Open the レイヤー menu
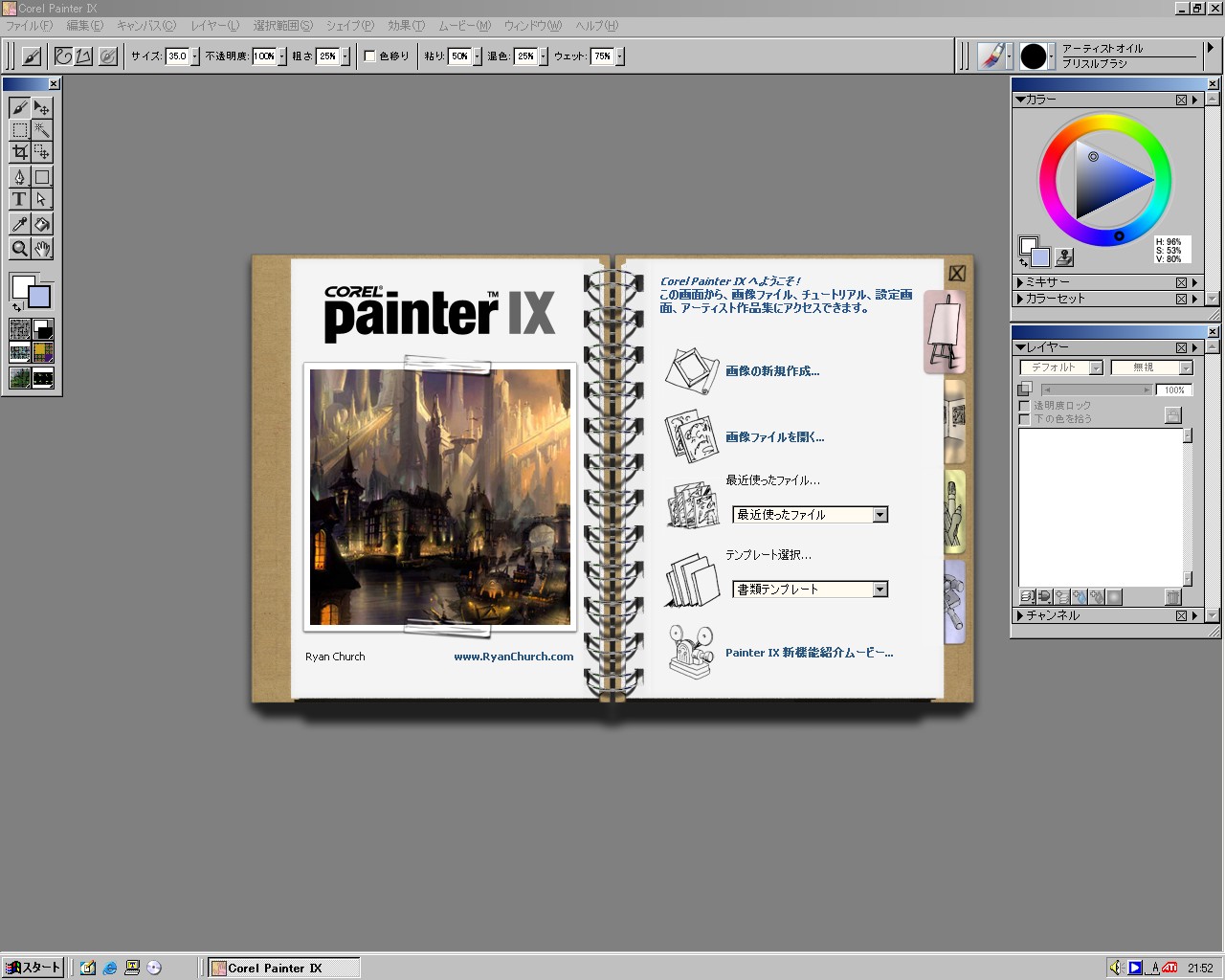Screen dimensions: 1225x980 (215, 26)
